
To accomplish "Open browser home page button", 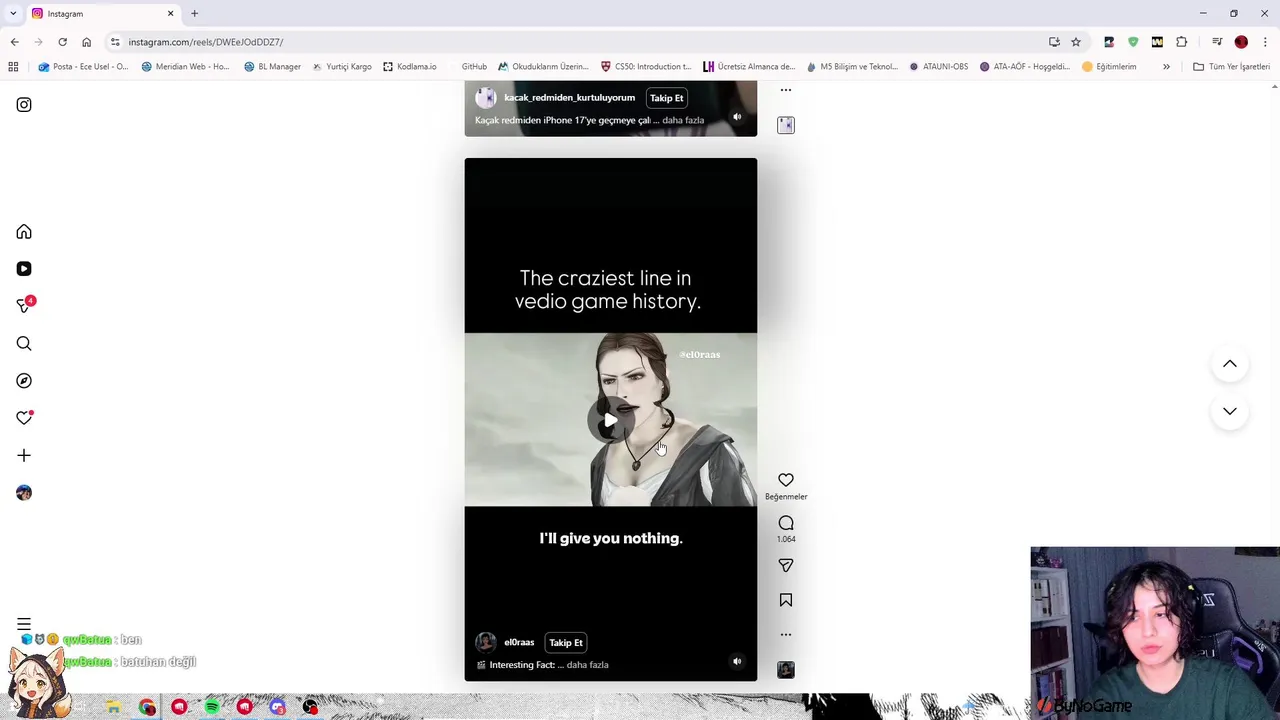I will (87, 42).
